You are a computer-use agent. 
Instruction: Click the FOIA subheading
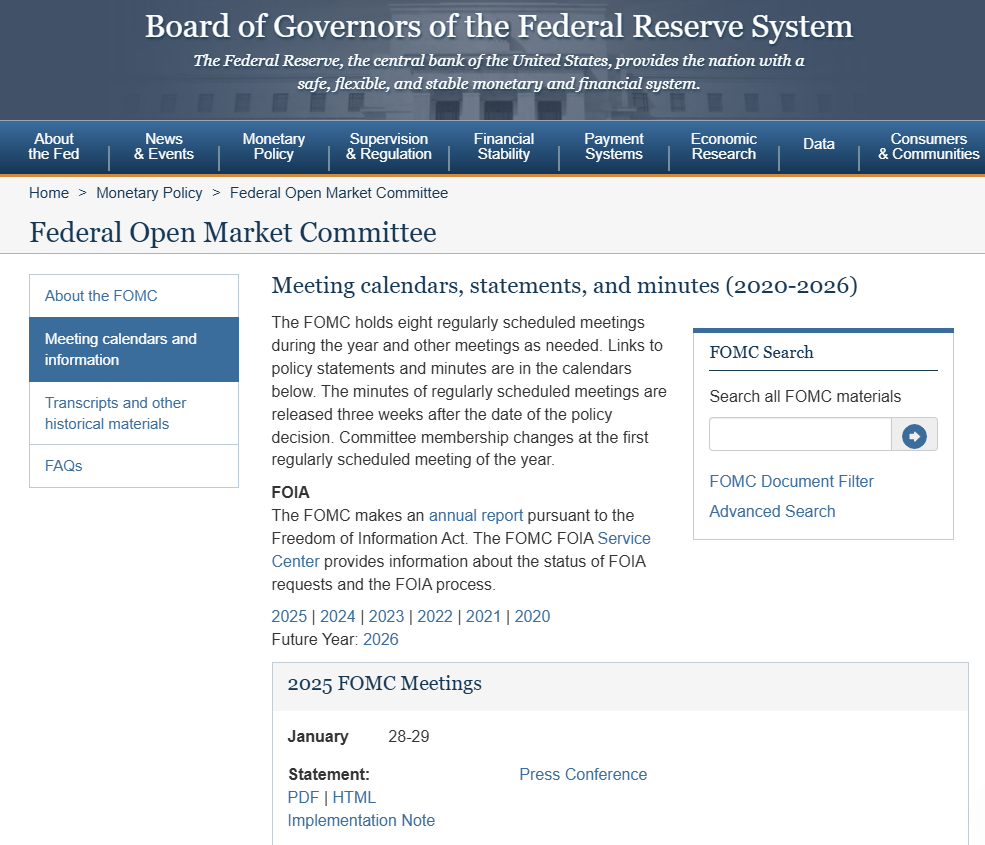(290, 493)
